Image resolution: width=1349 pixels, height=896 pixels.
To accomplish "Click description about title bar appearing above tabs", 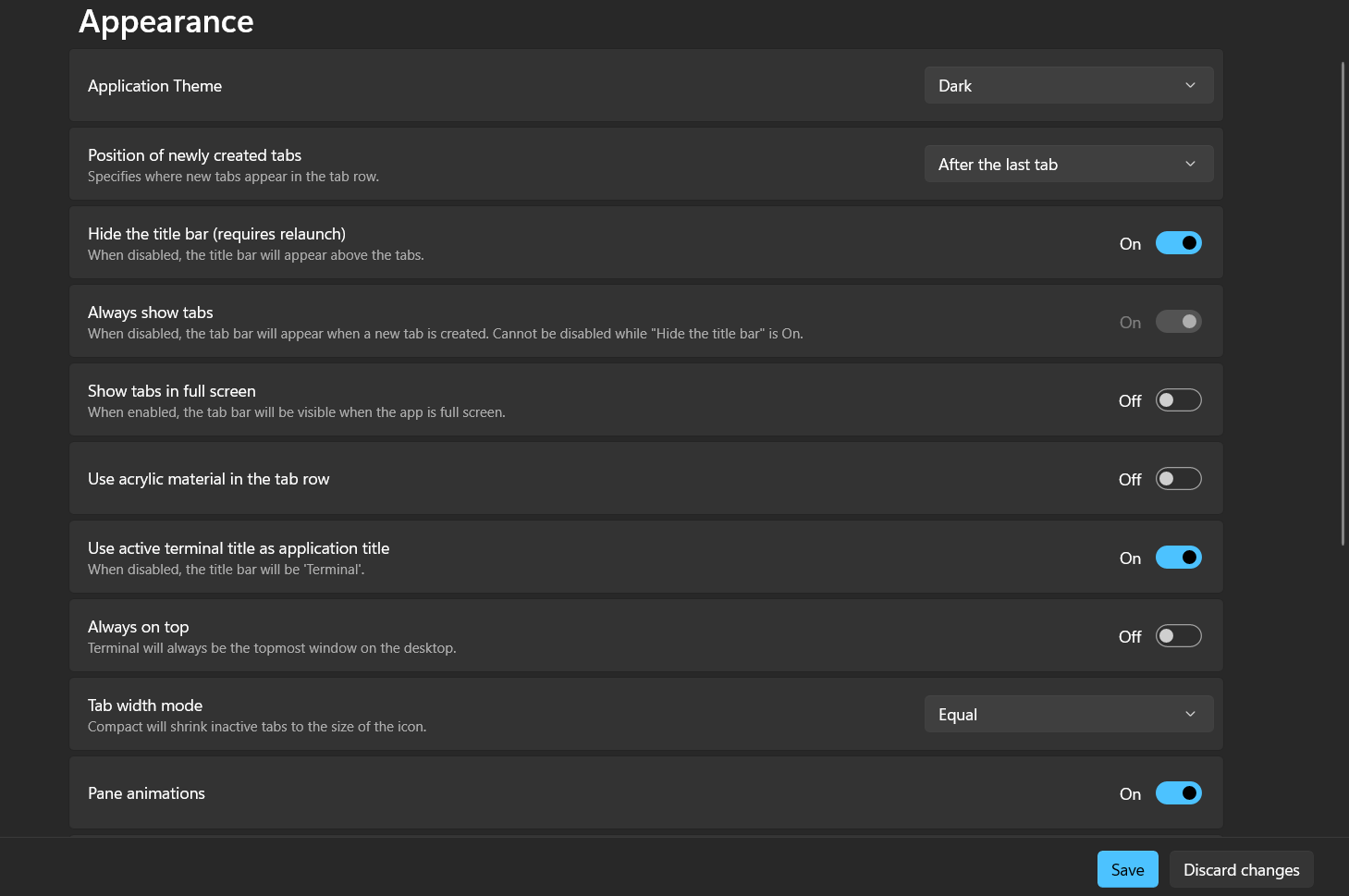I will pyautogui.click(x=255, y=255).
